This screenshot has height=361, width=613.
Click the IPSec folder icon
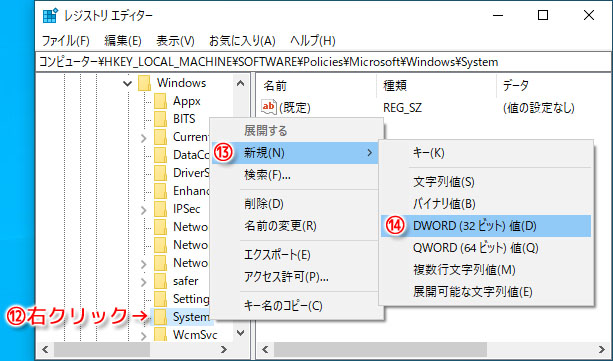(x=160, y=209)
